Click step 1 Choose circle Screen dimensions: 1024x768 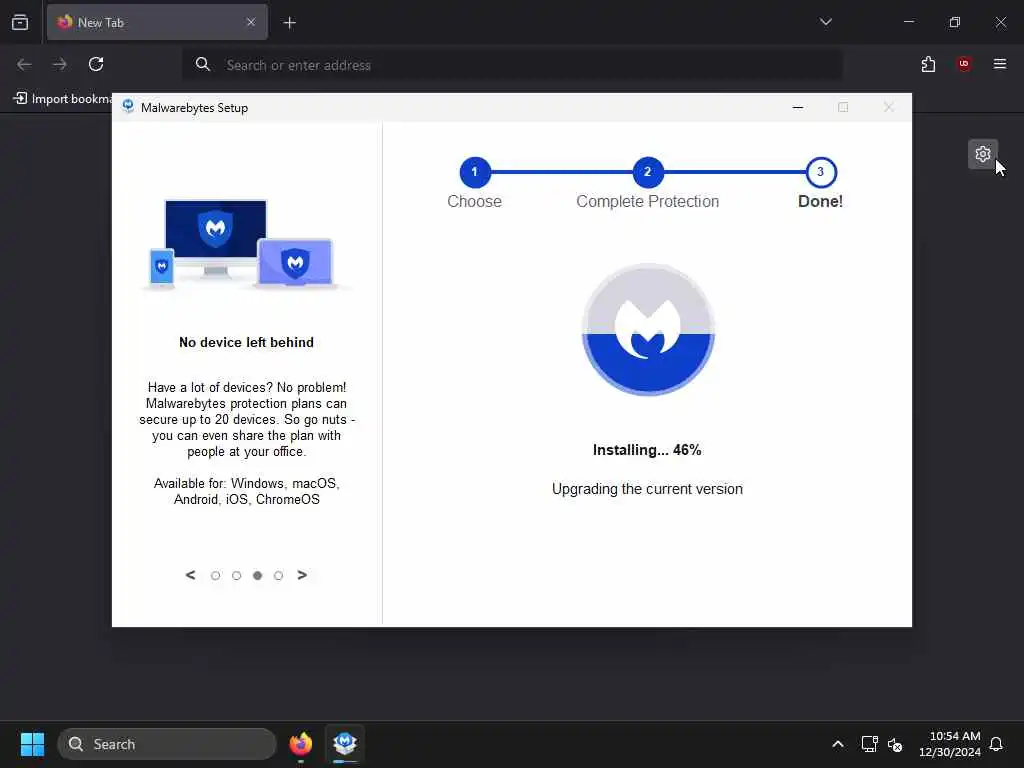click(x=475, y=172)
